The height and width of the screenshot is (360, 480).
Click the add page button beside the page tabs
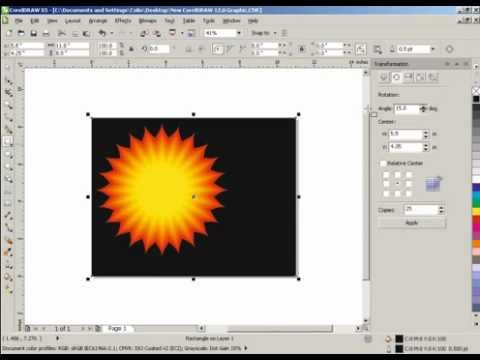click(98, 329)
